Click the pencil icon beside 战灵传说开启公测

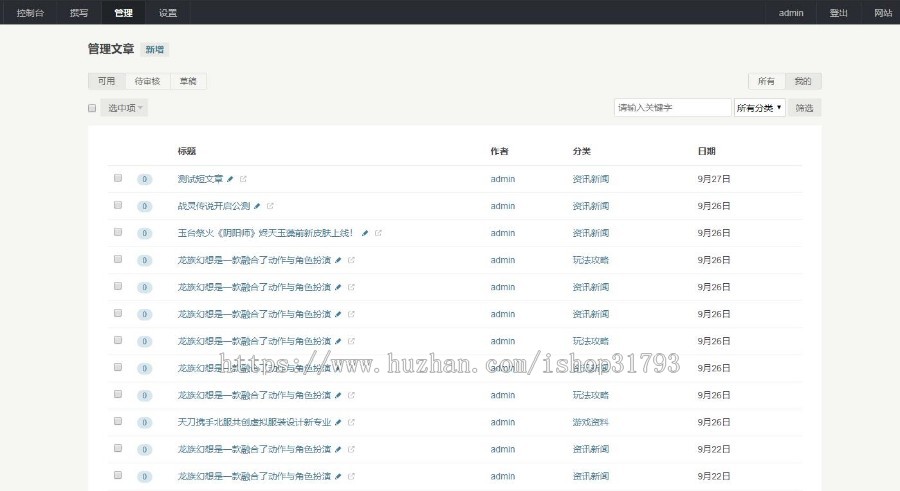(257, 206)
